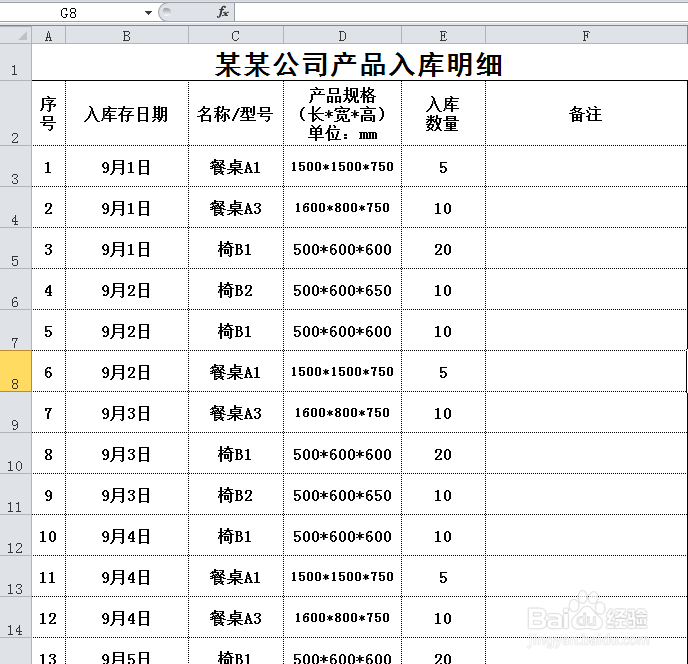Click quantity 20 in row 10
The height and width of the screenshot is (664, 688).
[x=443, y=454]
